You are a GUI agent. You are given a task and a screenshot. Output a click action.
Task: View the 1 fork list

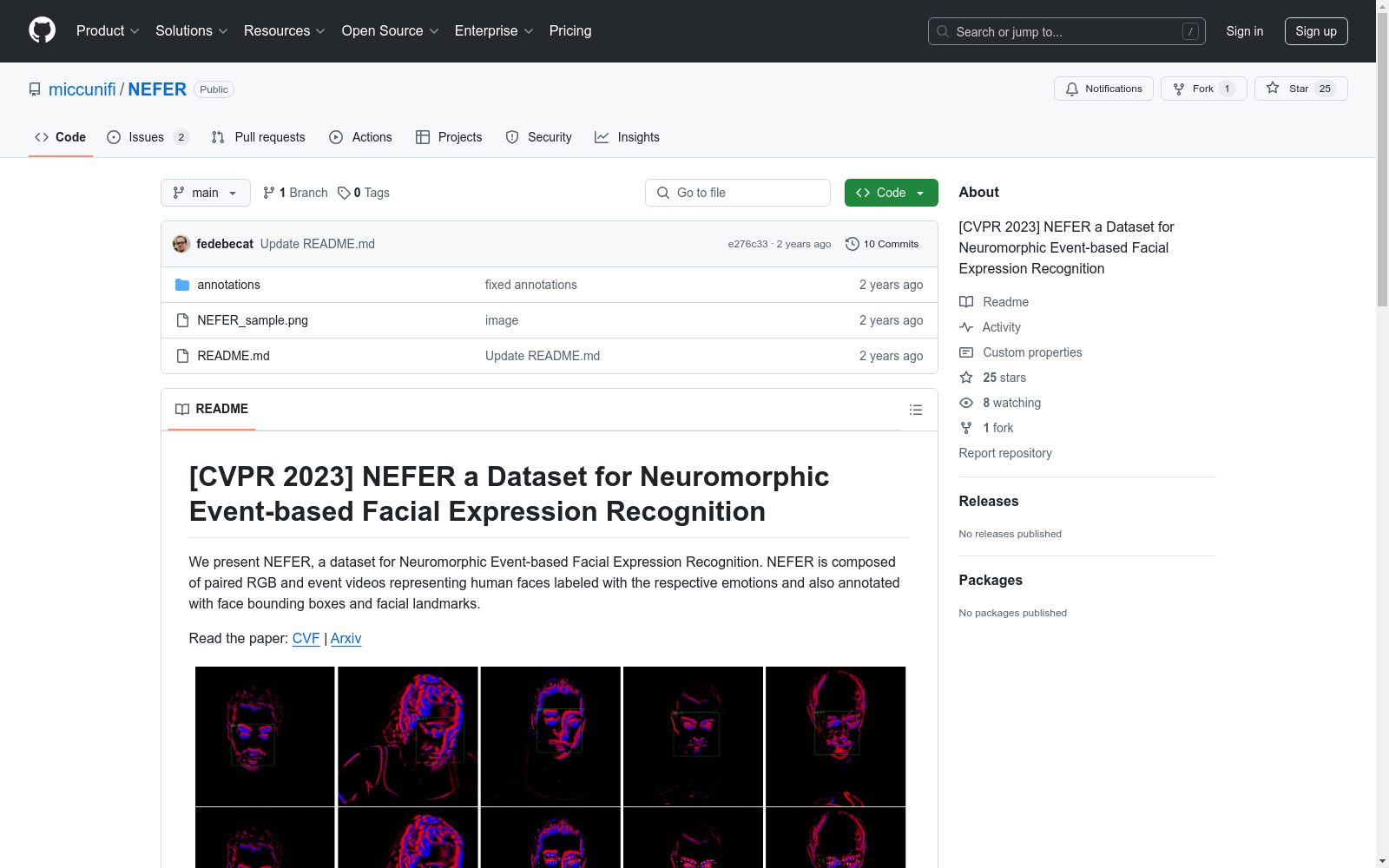(x=986, y=428)
